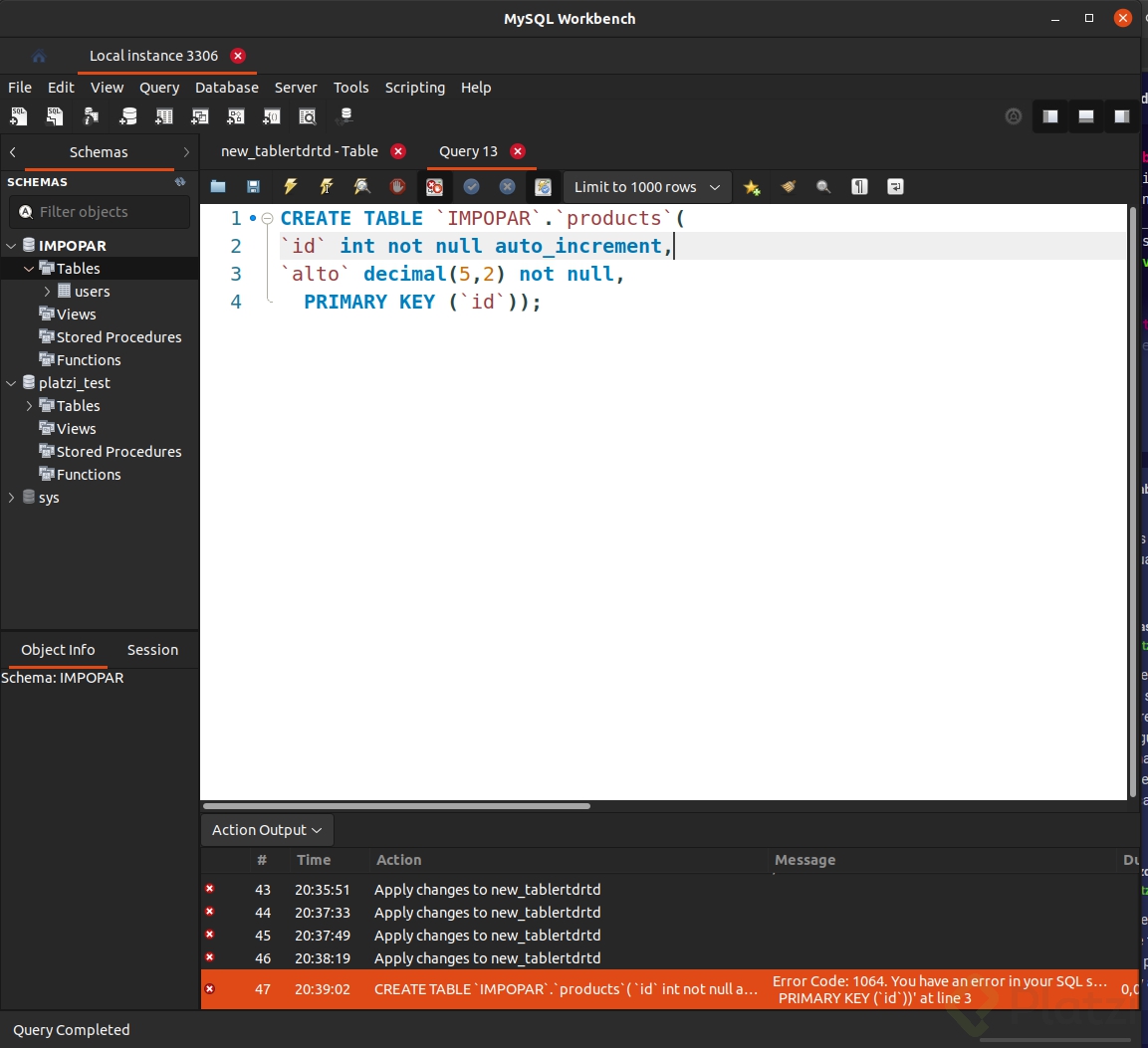The width and height of the screenshot is (1148, 1048).
Task: Expand the users table
Action: (x=47, y=292)
